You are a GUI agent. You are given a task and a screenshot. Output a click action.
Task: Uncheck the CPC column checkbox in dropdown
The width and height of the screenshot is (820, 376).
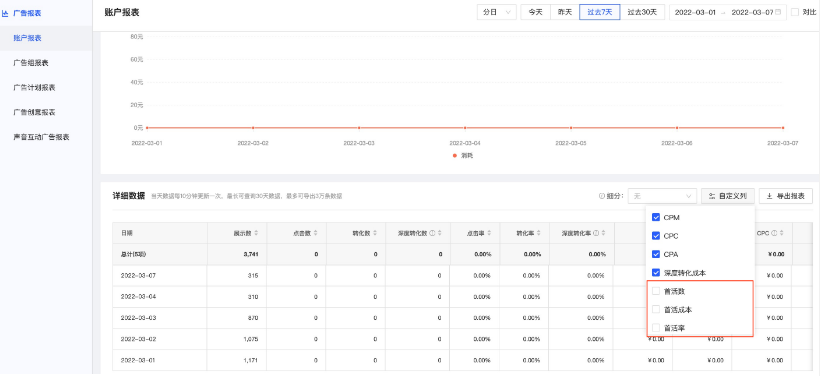click(x=656, y=236)
